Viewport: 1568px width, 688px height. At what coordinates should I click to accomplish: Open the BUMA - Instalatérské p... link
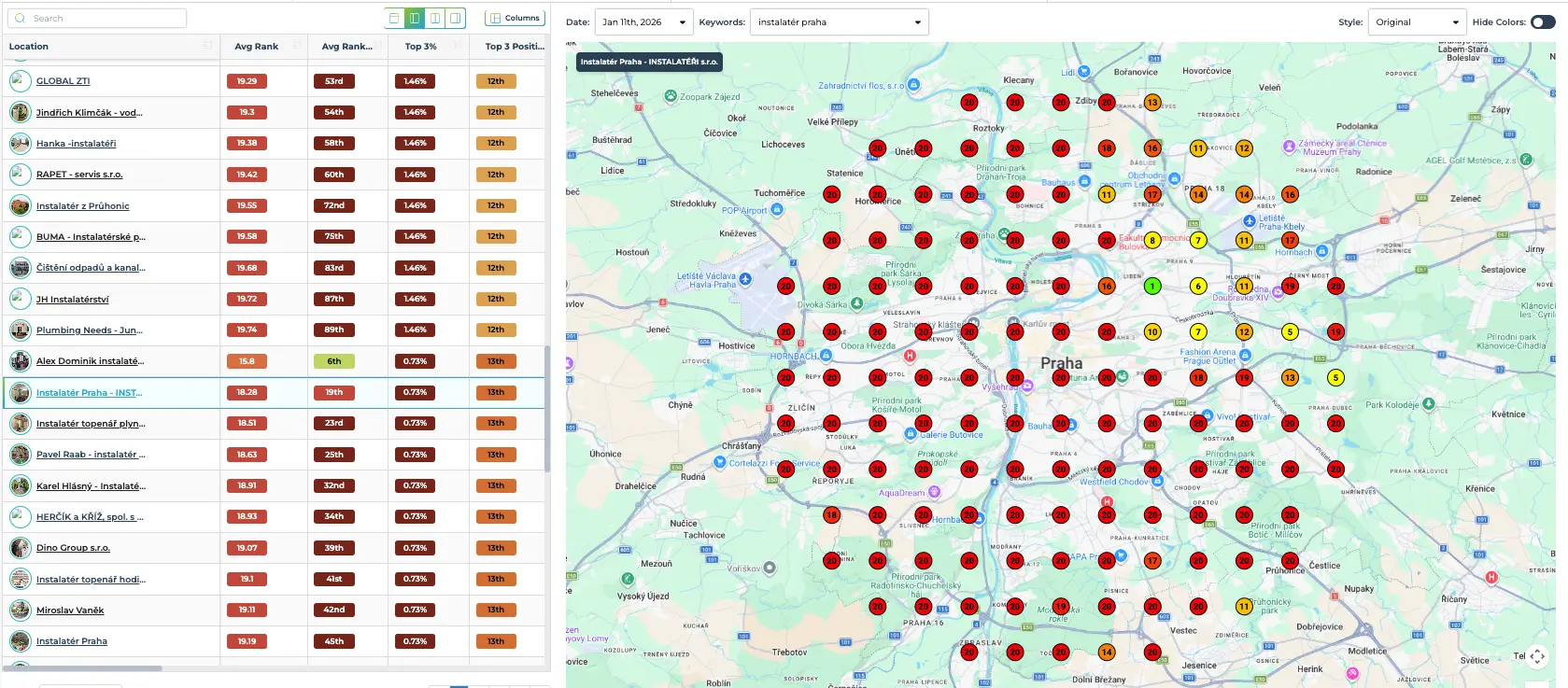[x=91, y=237]
